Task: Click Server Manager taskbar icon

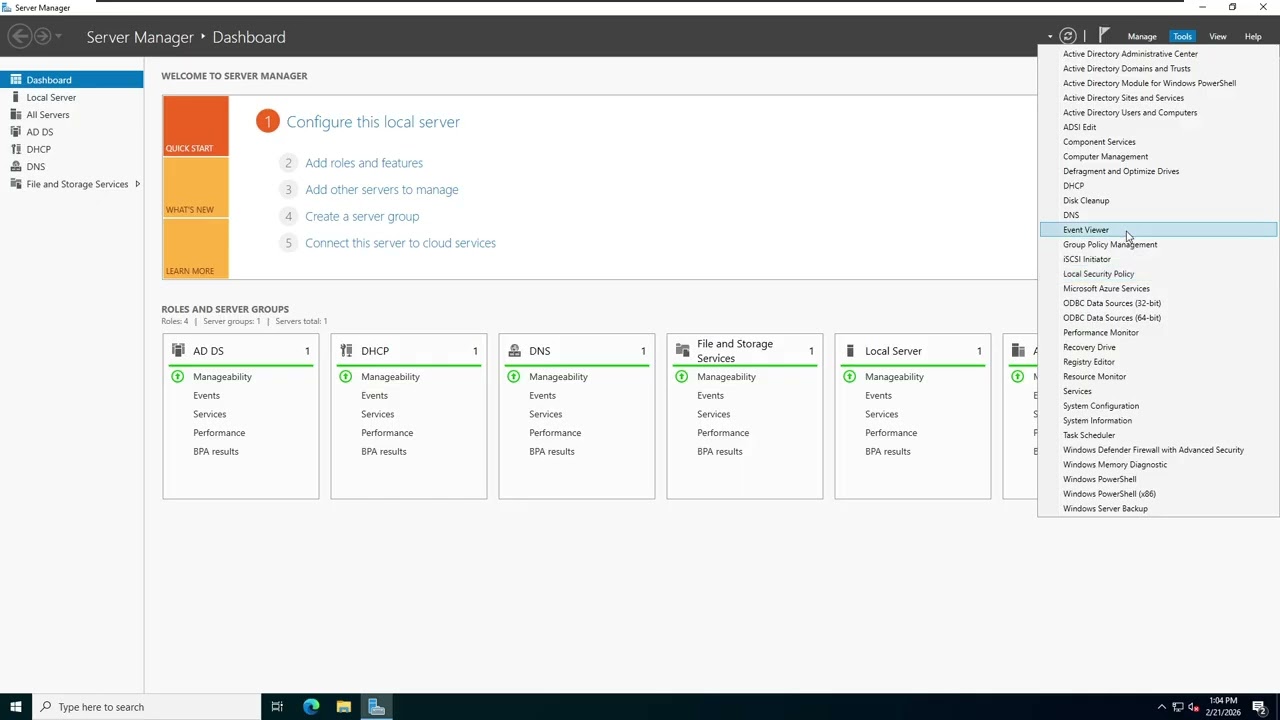Action: click(377, 707)
